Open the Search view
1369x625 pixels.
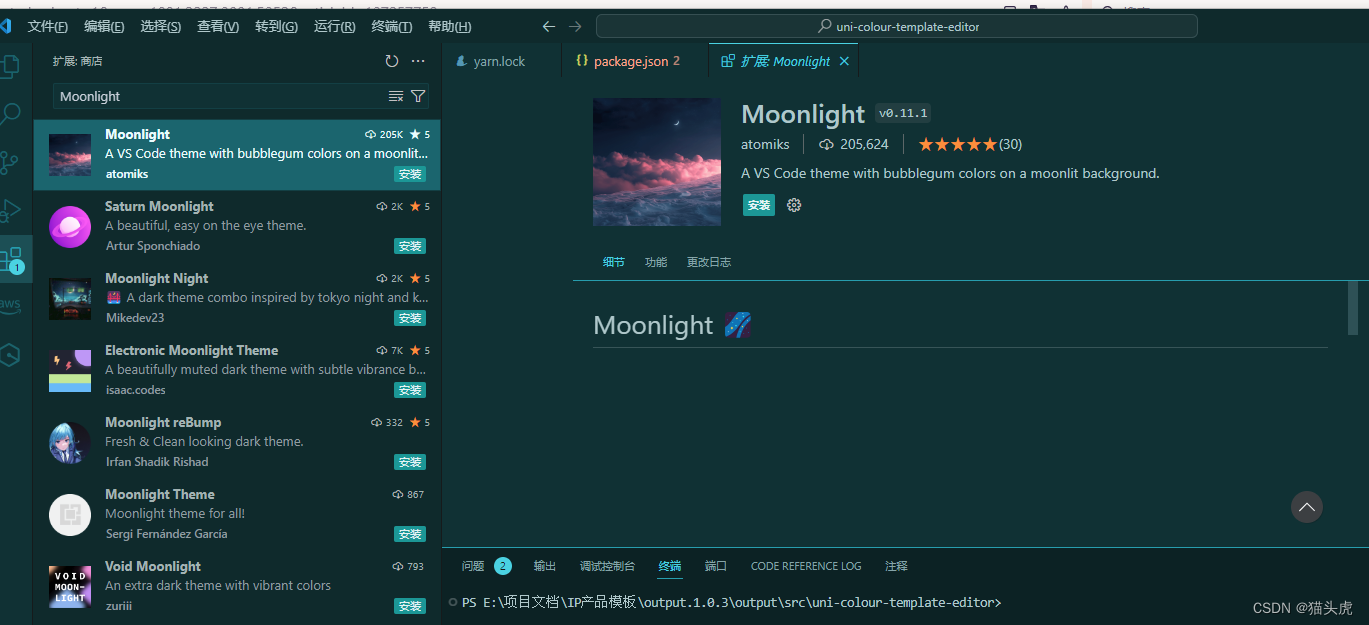click(x=13, y=112)
